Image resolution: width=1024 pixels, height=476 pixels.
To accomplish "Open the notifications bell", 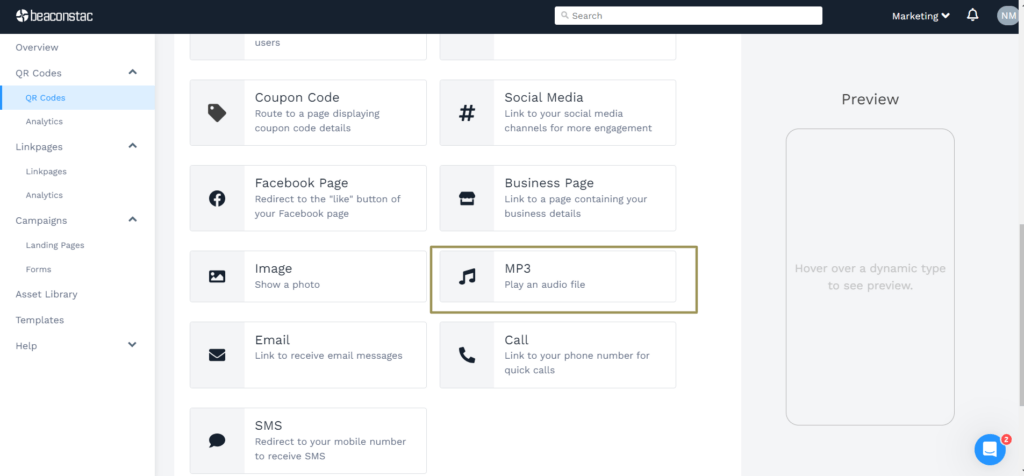I will [x=973, y=16].
